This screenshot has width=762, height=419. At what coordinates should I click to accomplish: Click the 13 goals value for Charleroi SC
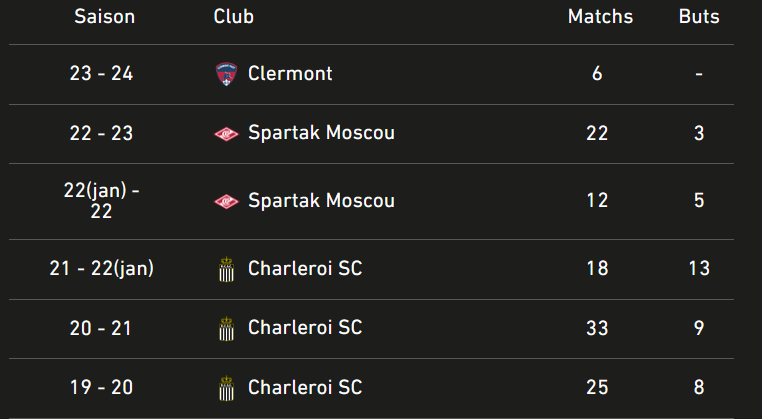coord(699,268)
